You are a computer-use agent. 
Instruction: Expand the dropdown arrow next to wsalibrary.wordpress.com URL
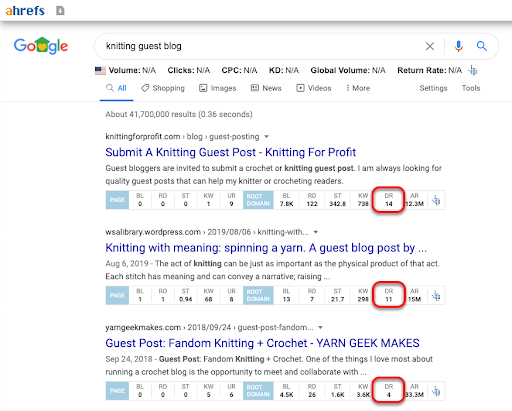click(316, 232)
